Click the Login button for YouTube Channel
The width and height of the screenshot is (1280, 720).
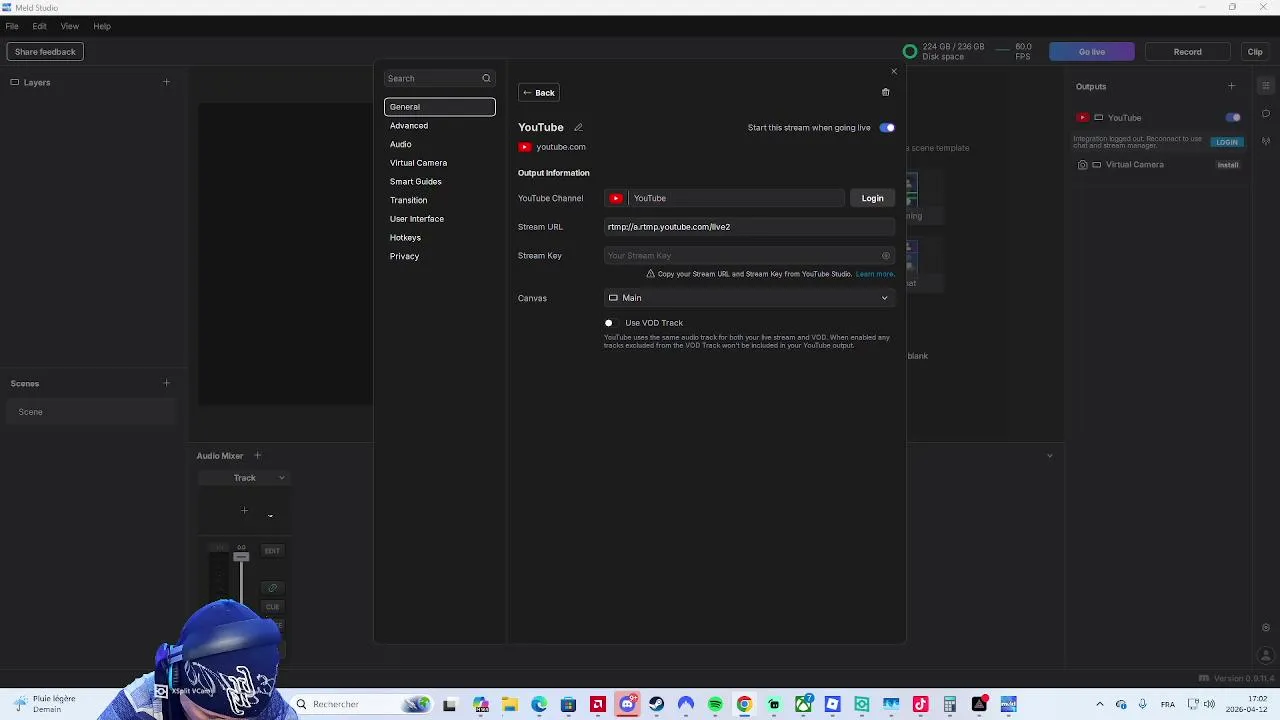pyautogui.click(x=872, y=198)
